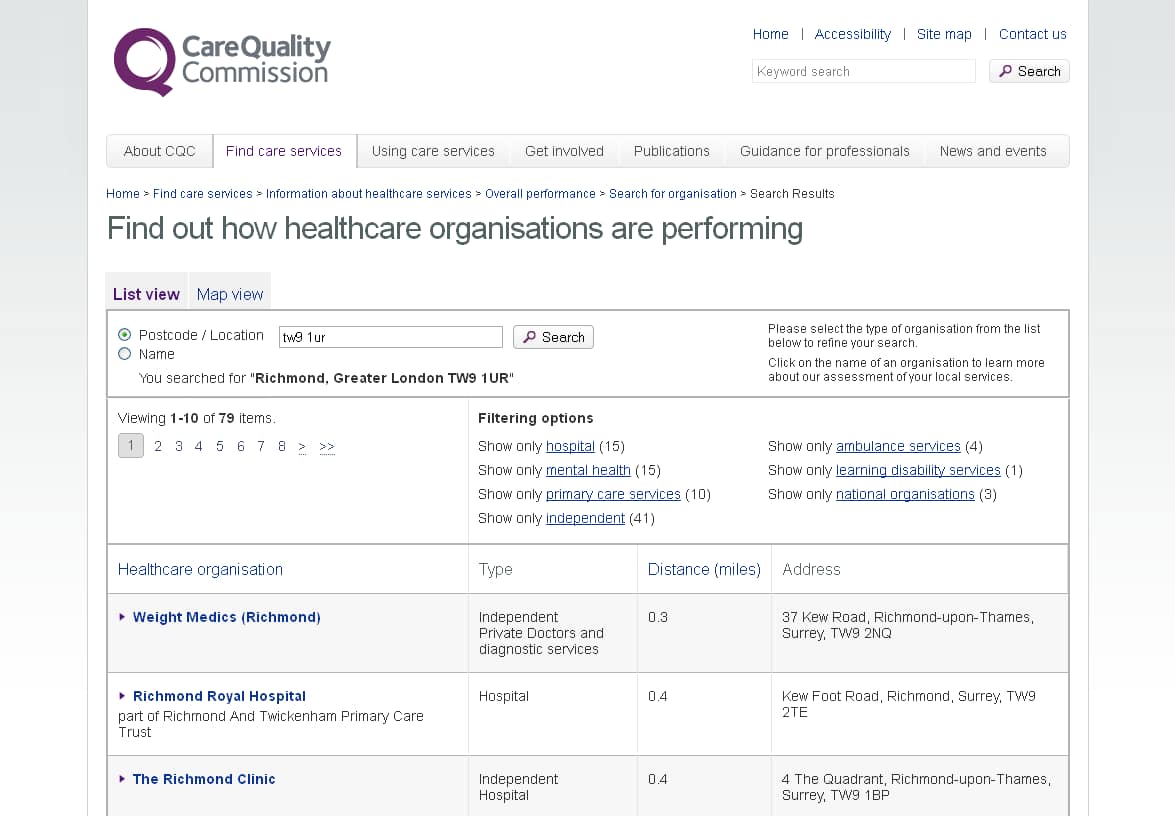Jump to last page double arrow
Screen dimensions: 1175x816
[x=327, y=447]
